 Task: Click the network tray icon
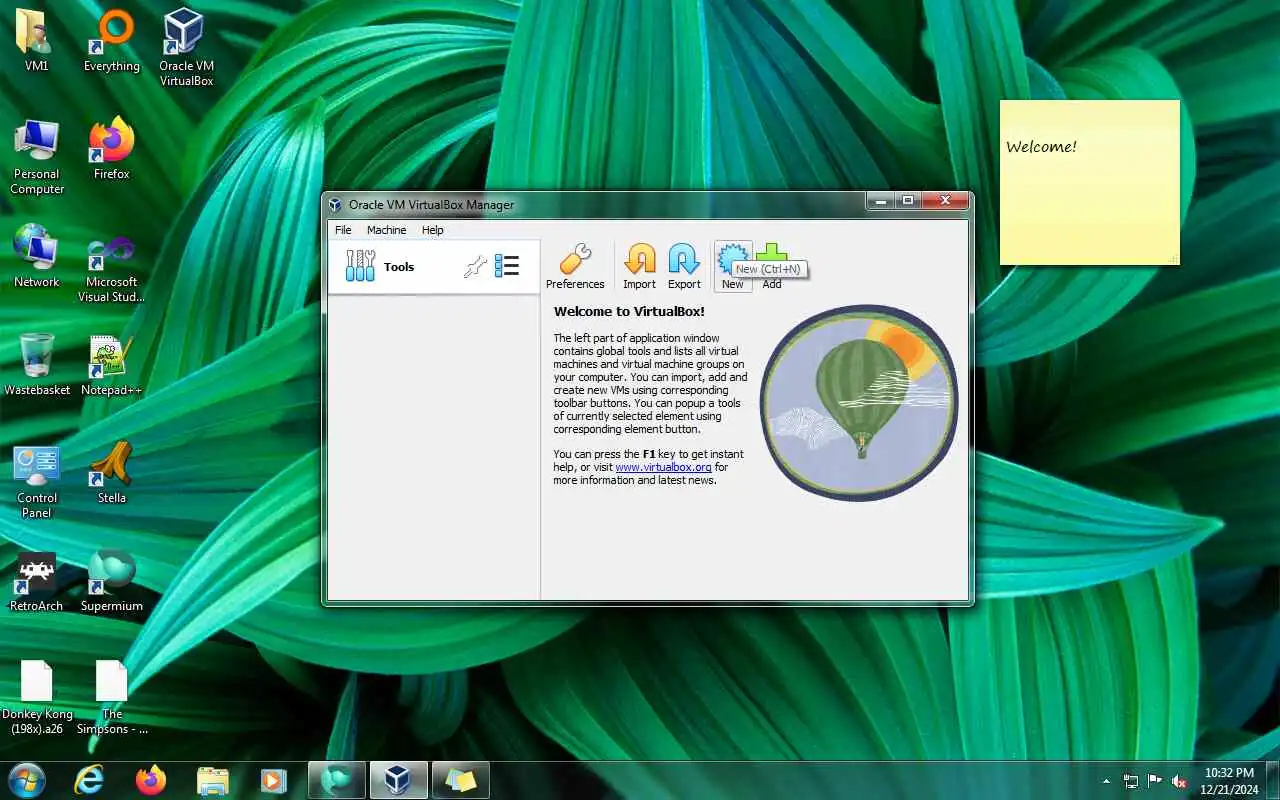[x=1131, y=781]
